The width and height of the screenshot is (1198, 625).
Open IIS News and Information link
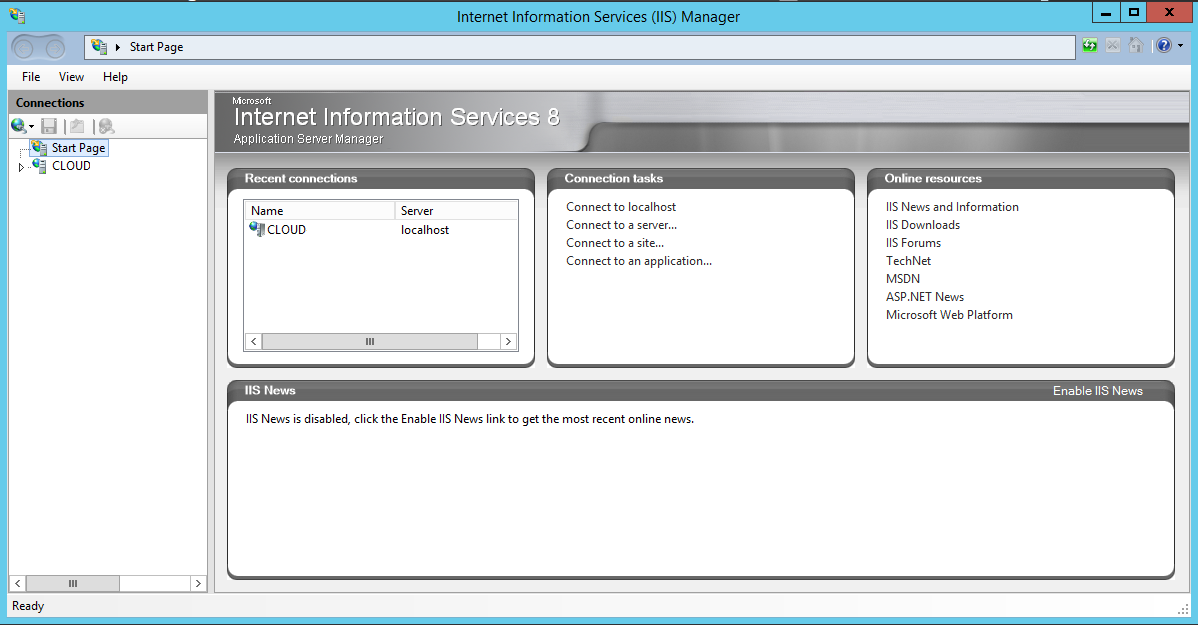952,207
